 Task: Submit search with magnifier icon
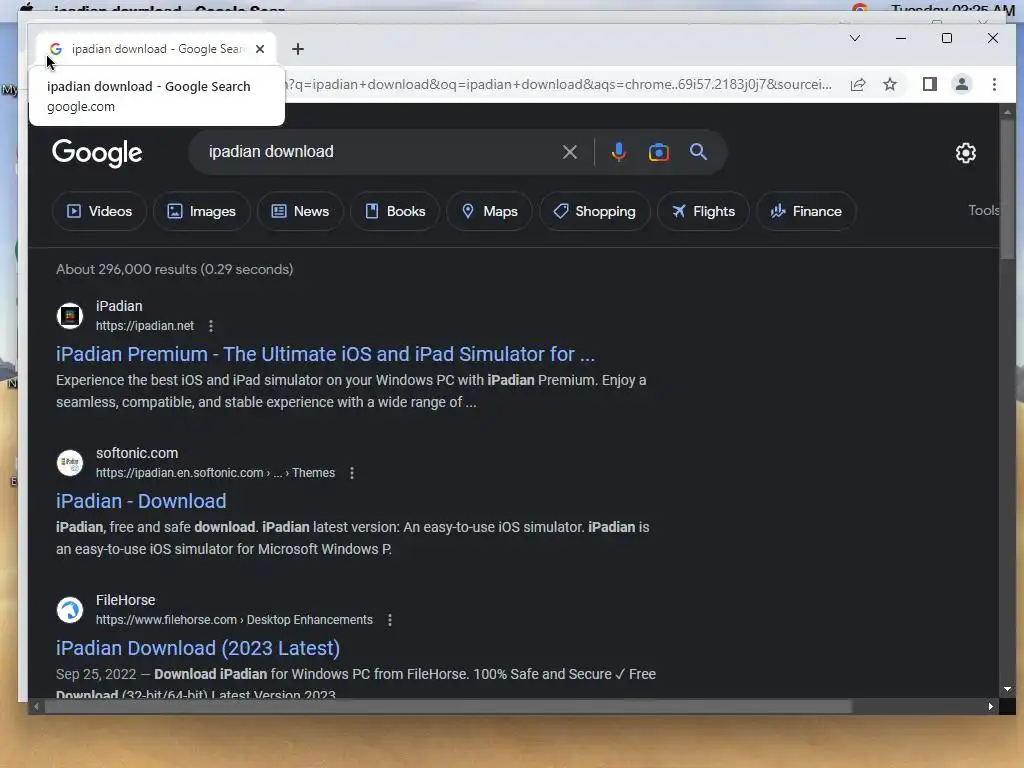coord(698,152)
